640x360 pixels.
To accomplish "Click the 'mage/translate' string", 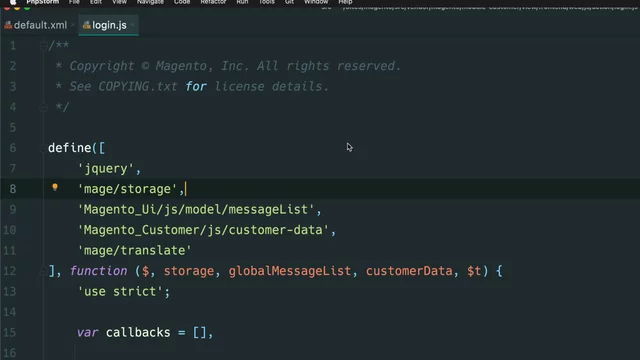I will [x=135, y=251].
